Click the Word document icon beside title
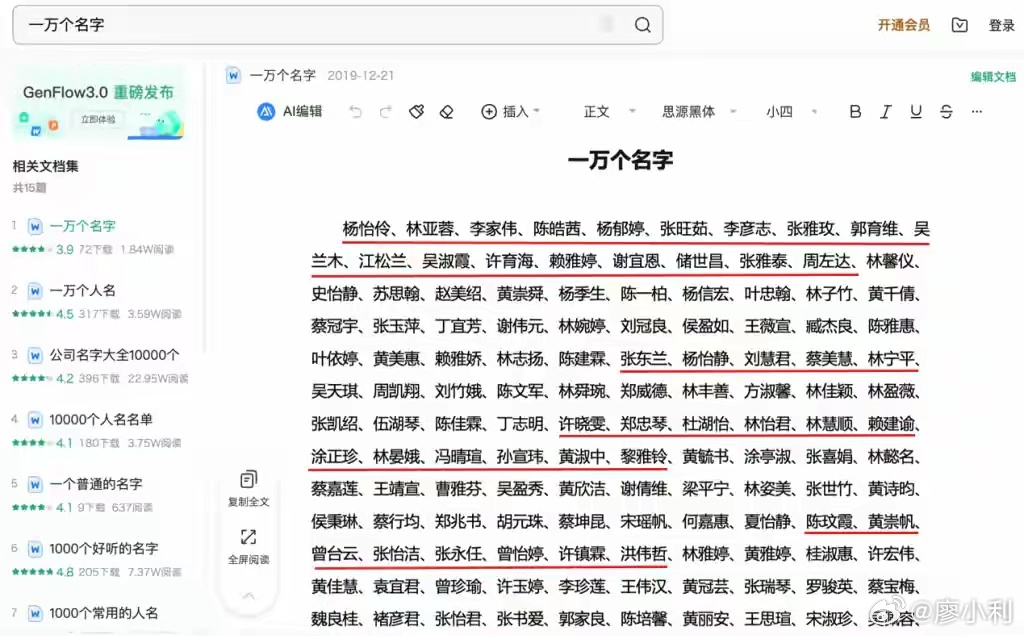This screenshot has height=636, width=1024. [x=233, y=75]
